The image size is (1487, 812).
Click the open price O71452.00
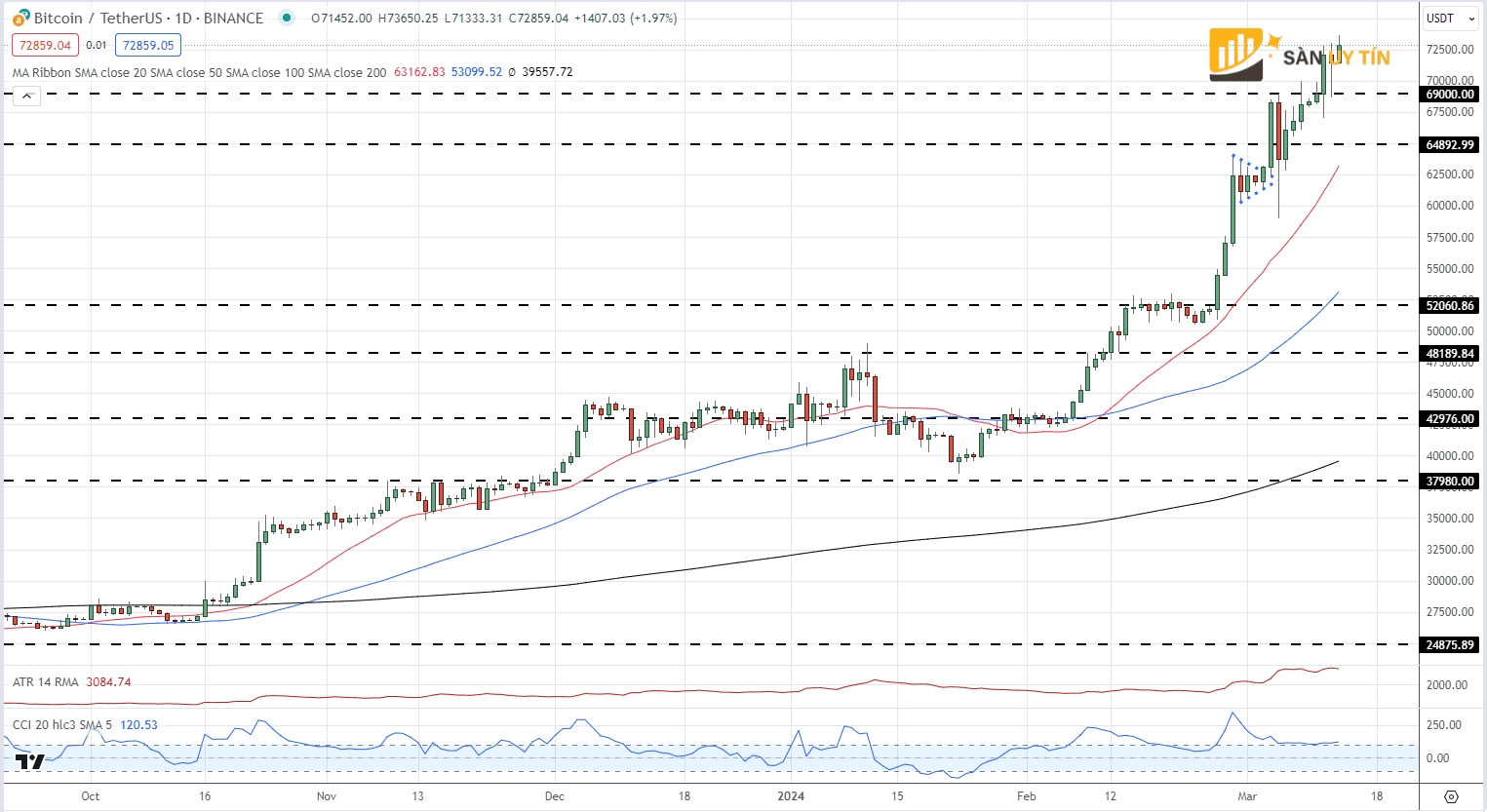point(341,19)
